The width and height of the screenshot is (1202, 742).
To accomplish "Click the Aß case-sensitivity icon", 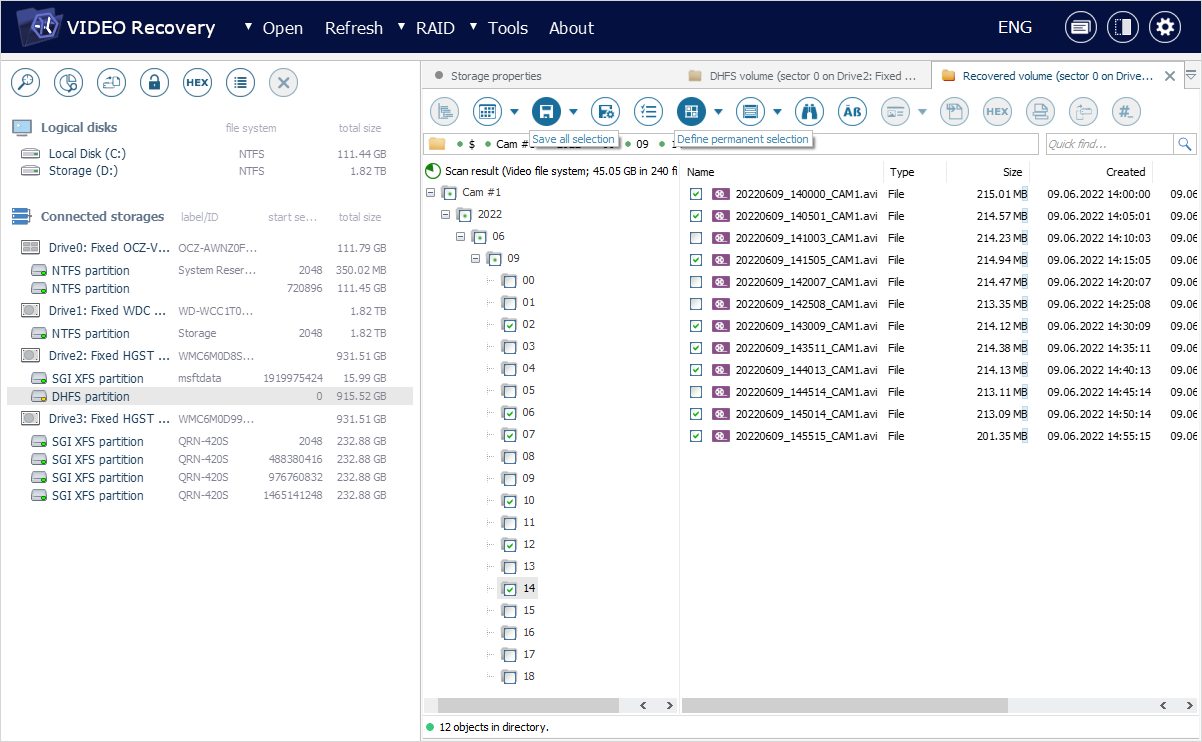I will (852, 111).
